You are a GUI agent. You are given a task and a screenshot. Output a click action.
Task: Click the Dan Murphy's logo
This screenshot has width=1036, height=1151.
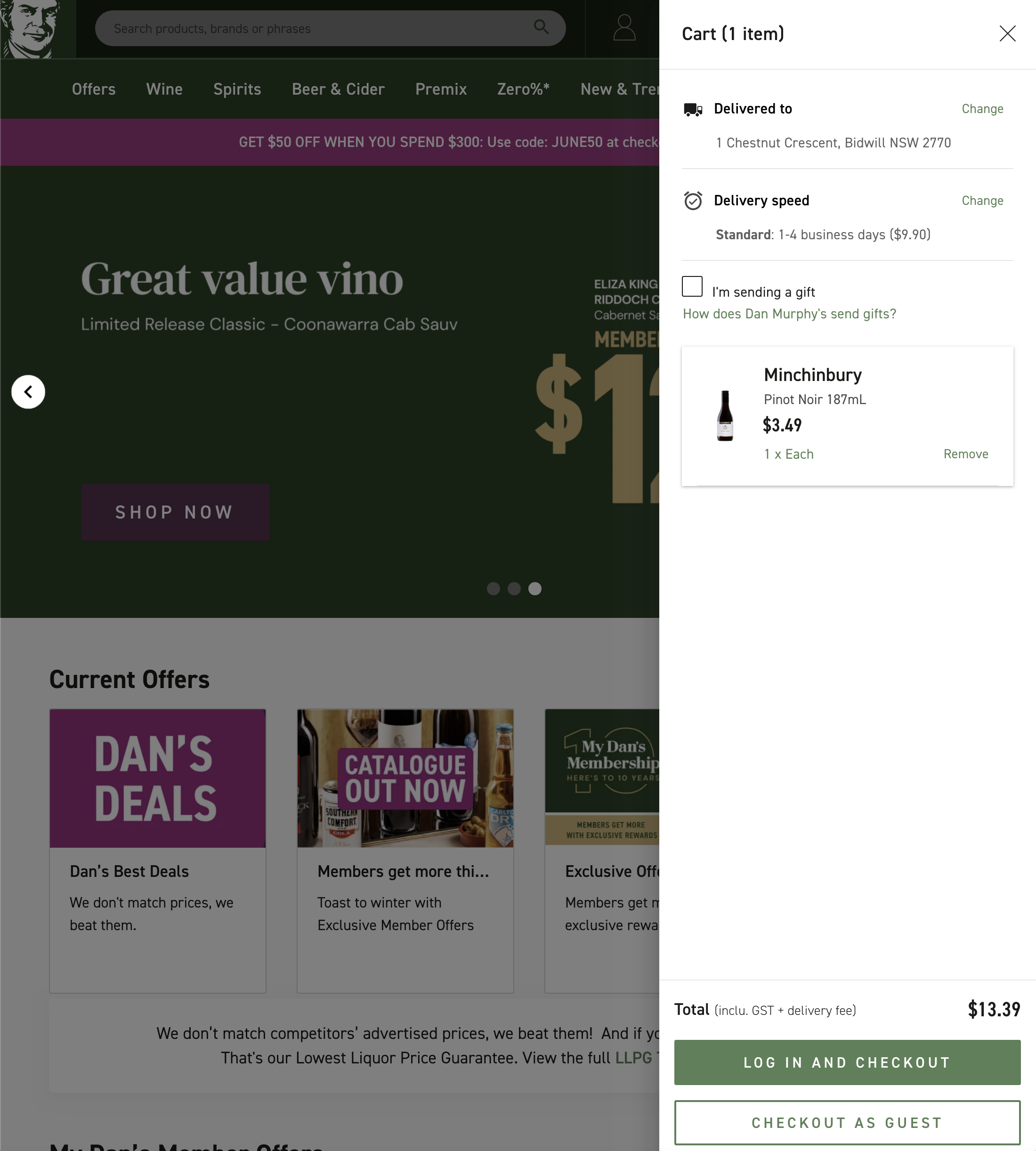pyautogui.click(x=35, y=28)
